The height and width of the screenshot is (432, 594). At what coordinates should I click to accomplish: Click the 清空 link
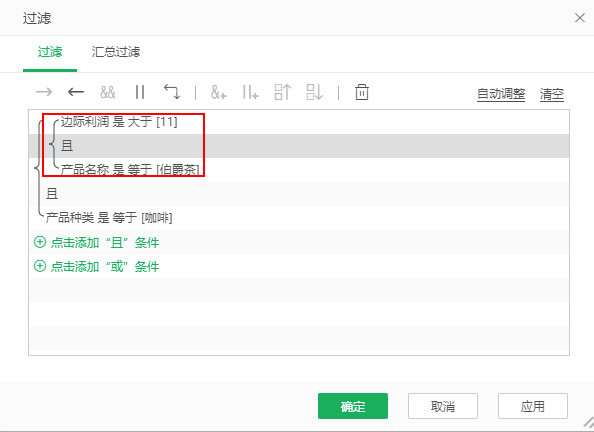tap(552, 94)
